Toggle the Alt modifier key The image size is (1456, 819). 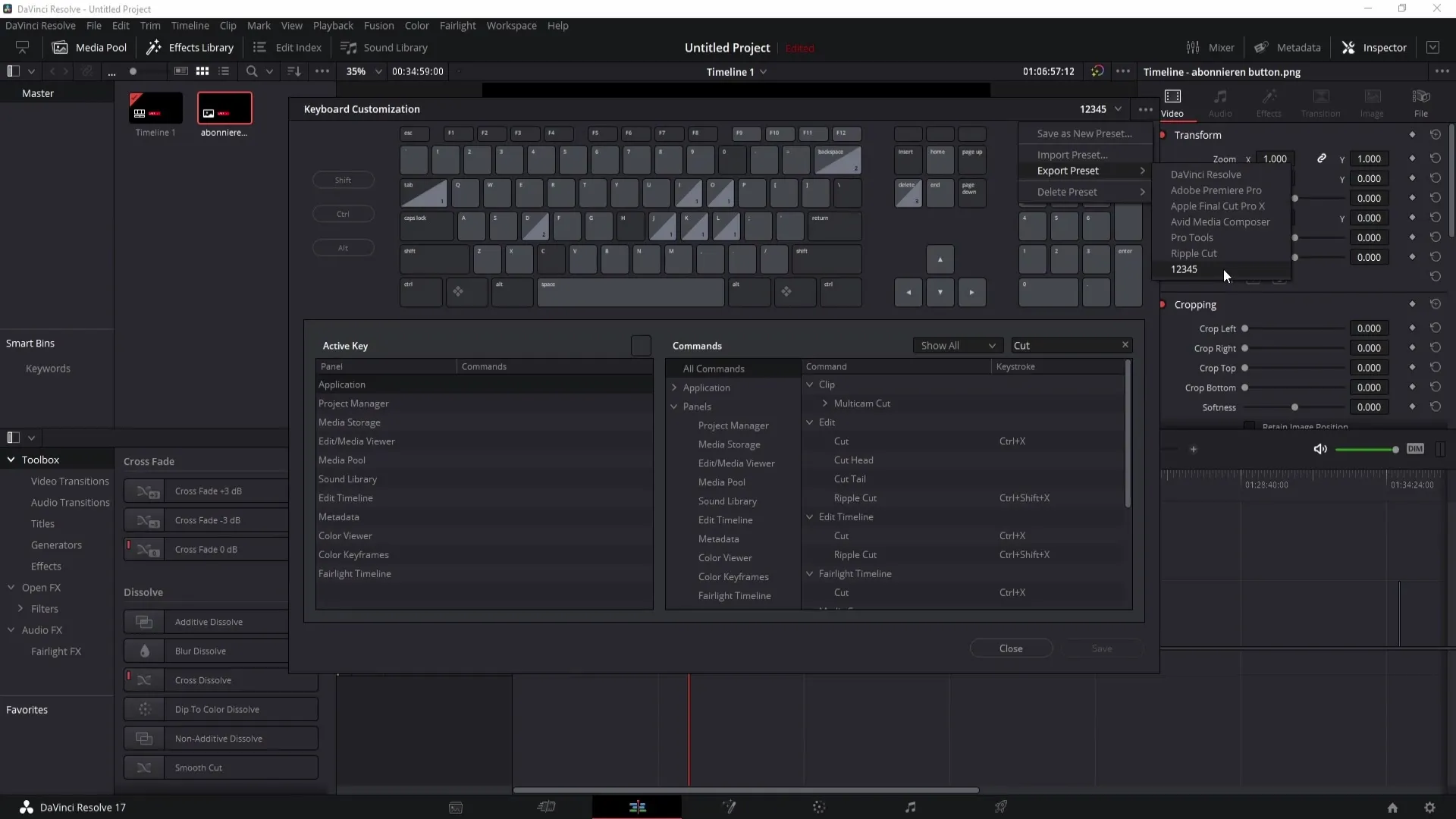pos(343,248)
